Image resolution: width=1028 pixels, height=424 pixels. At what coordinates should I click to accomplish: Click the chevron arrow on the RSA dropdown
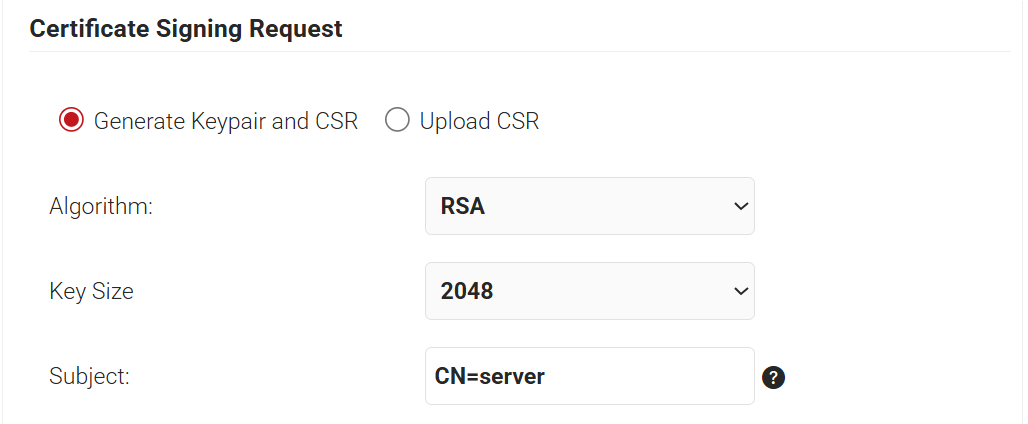coord(740,206)
